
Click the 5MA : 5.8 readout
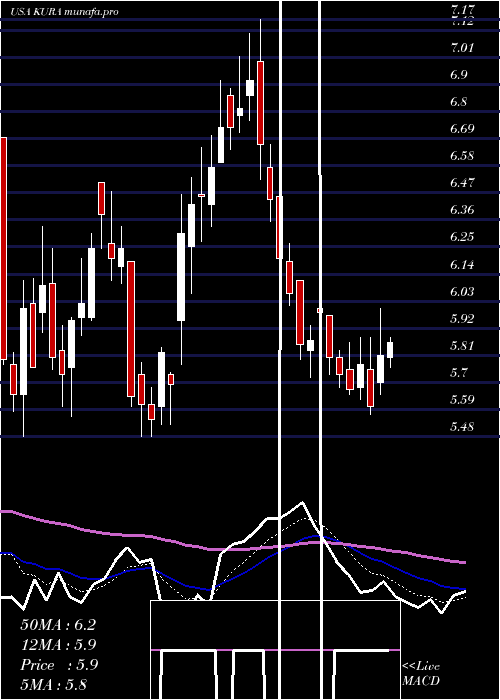[x=54, y=684]
